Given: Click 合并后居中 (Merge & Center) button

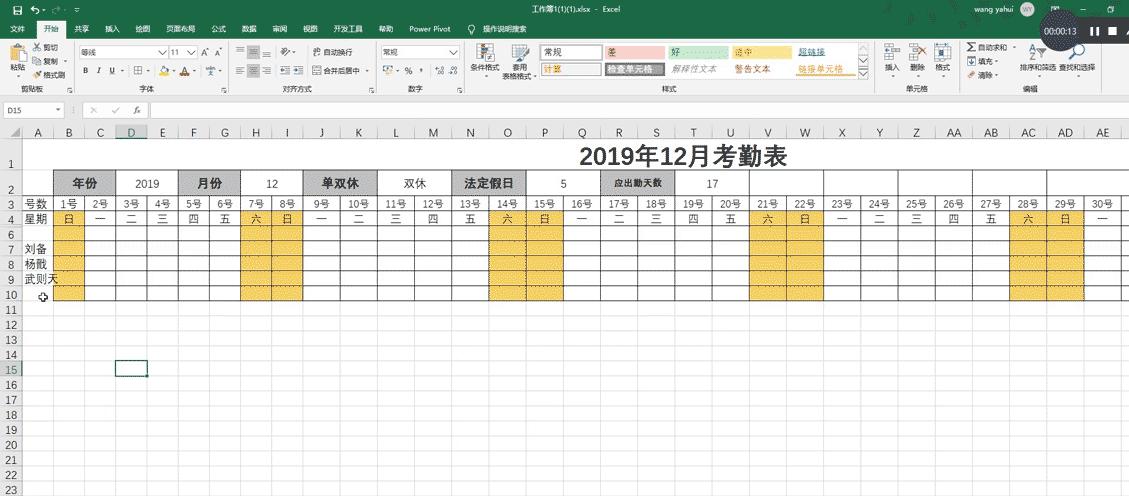Looking at the screenshot, I should [x=336, y=71].
